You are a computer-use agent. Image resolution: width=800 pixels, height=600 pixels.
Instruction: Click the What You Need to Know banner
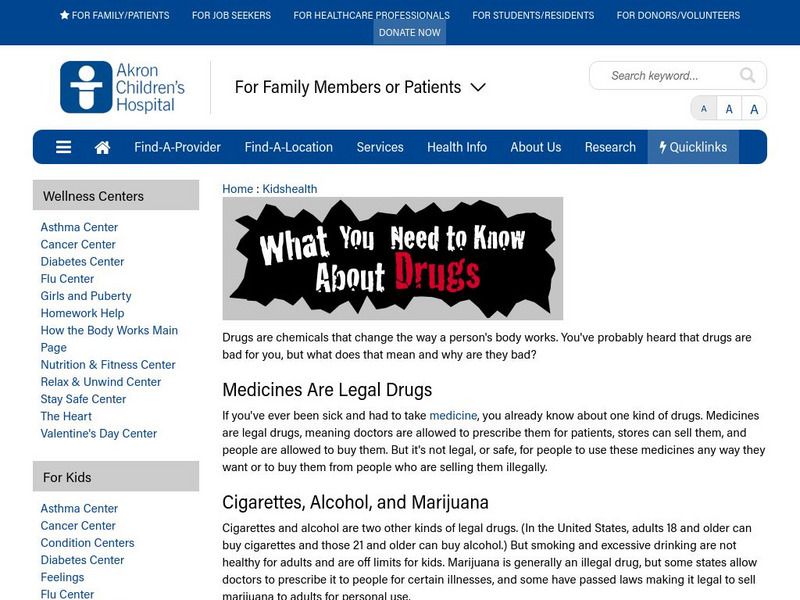coord(392,259)
